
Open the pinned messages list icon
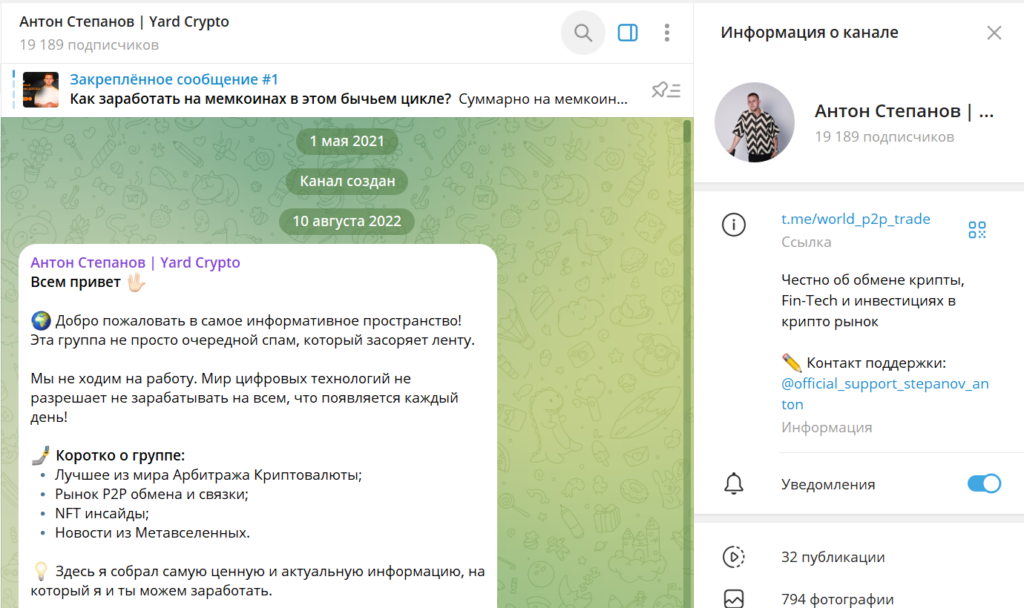point(665,90)
